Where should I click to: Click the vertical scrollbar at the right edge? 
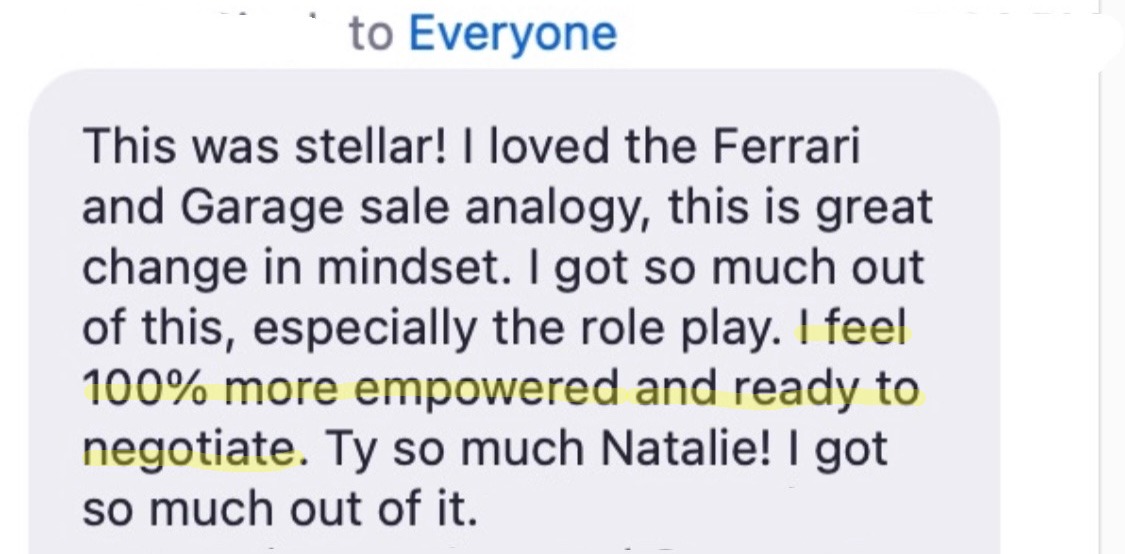(x=1100, y=300)
